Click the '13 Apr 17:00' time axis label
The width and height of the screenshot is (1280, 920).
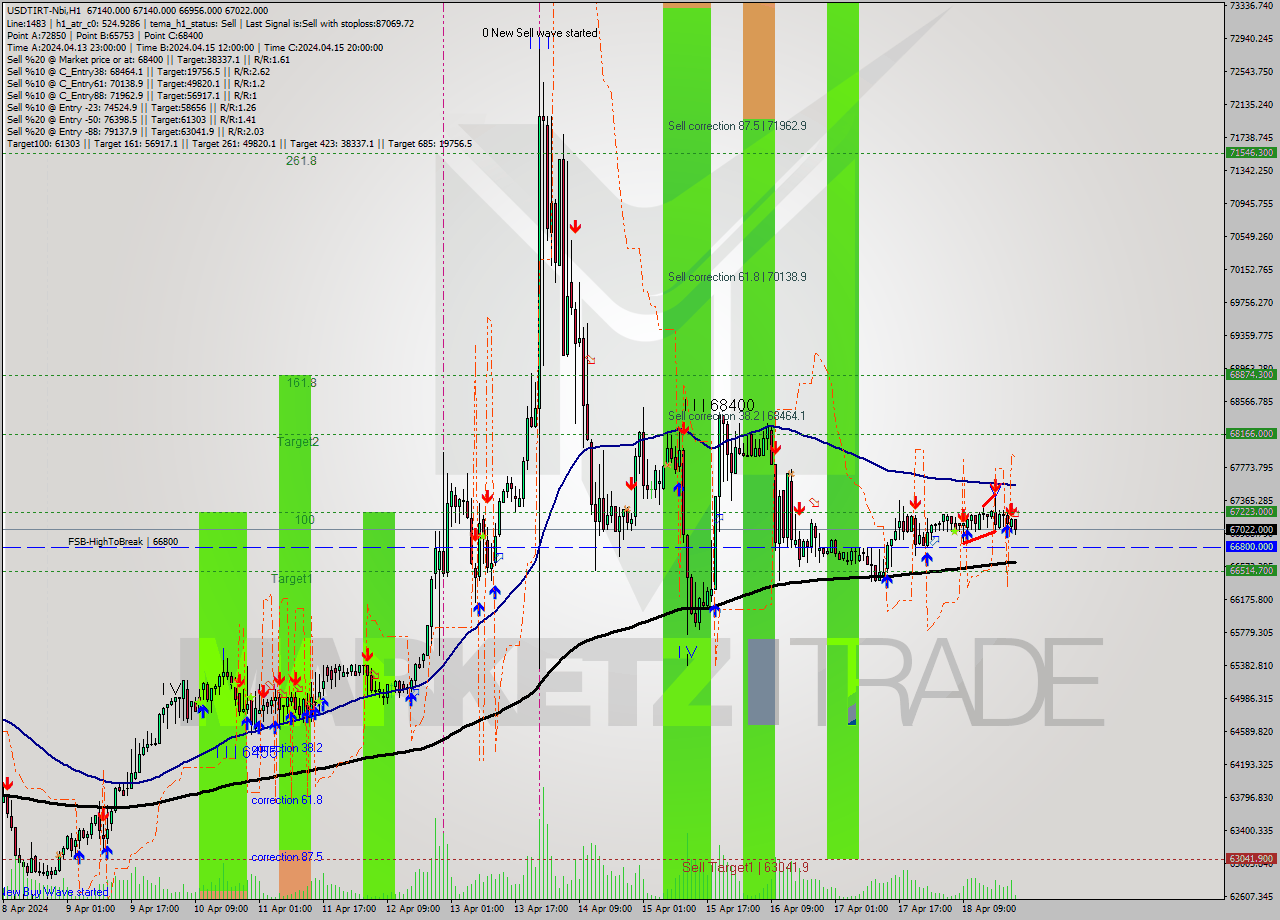click(540, 909)
